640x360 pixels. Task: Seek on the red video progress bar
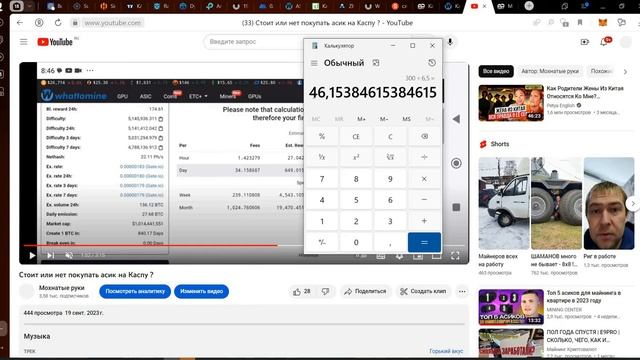(150, 245)
